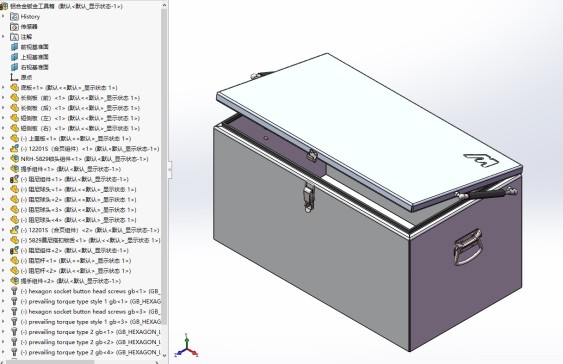Select the side carry handle on the toolbox
The image size is (563, 364).
467,247
